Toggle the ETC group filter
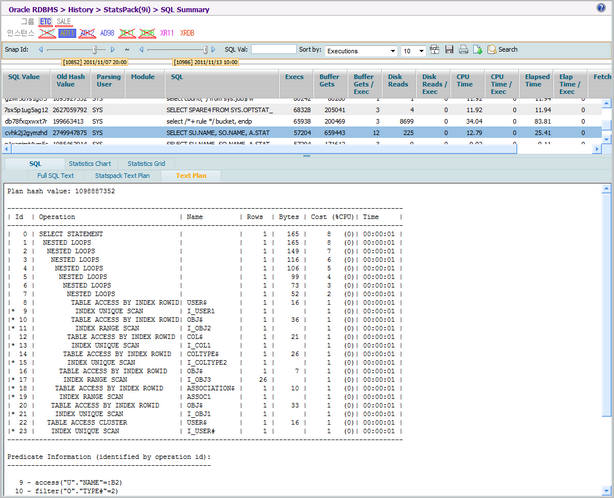The image size is (614, 498). [45, 22]
